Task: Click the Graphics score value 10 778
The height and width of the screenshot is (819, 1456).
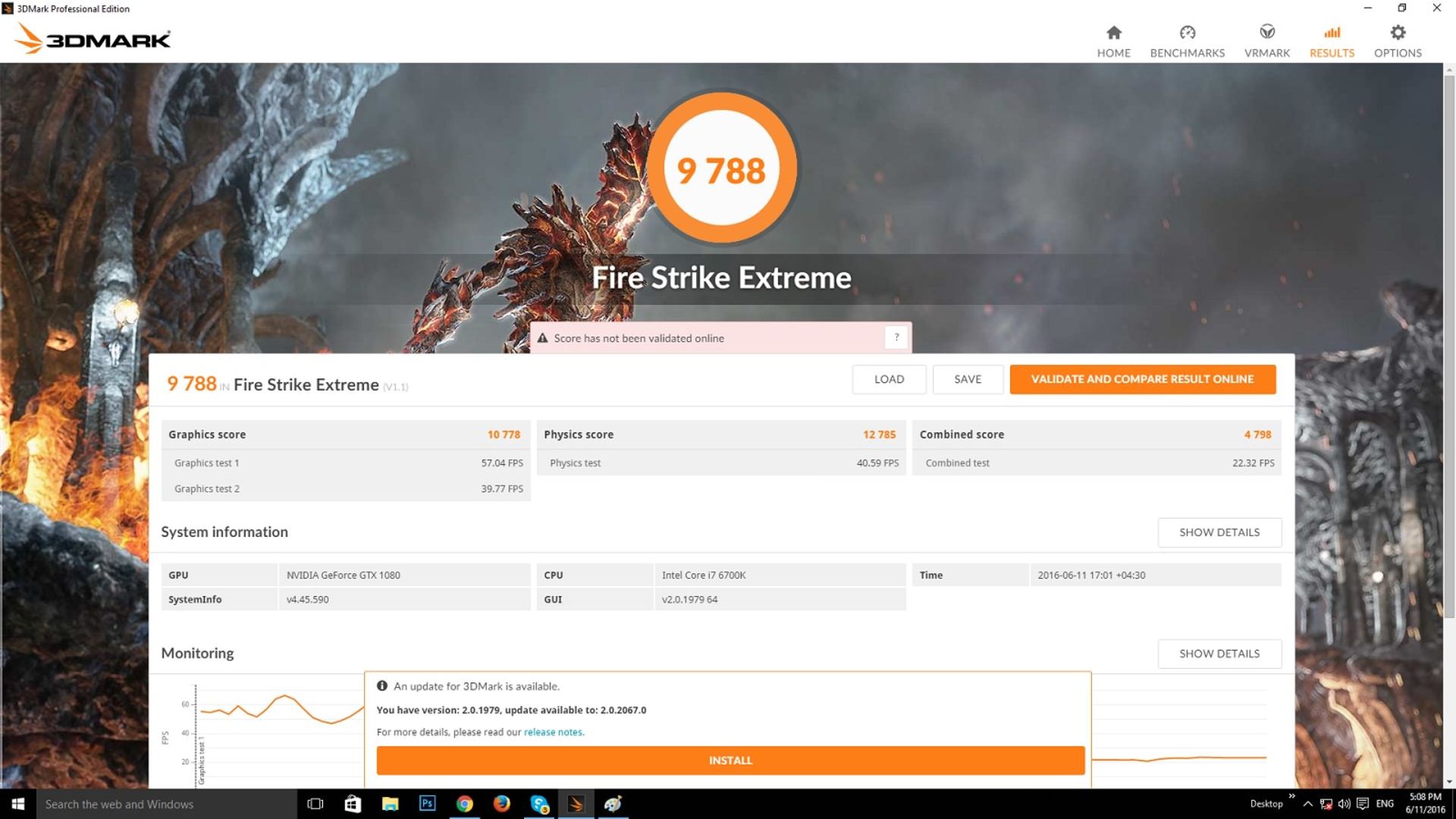Action: click(x=504, y=435)
